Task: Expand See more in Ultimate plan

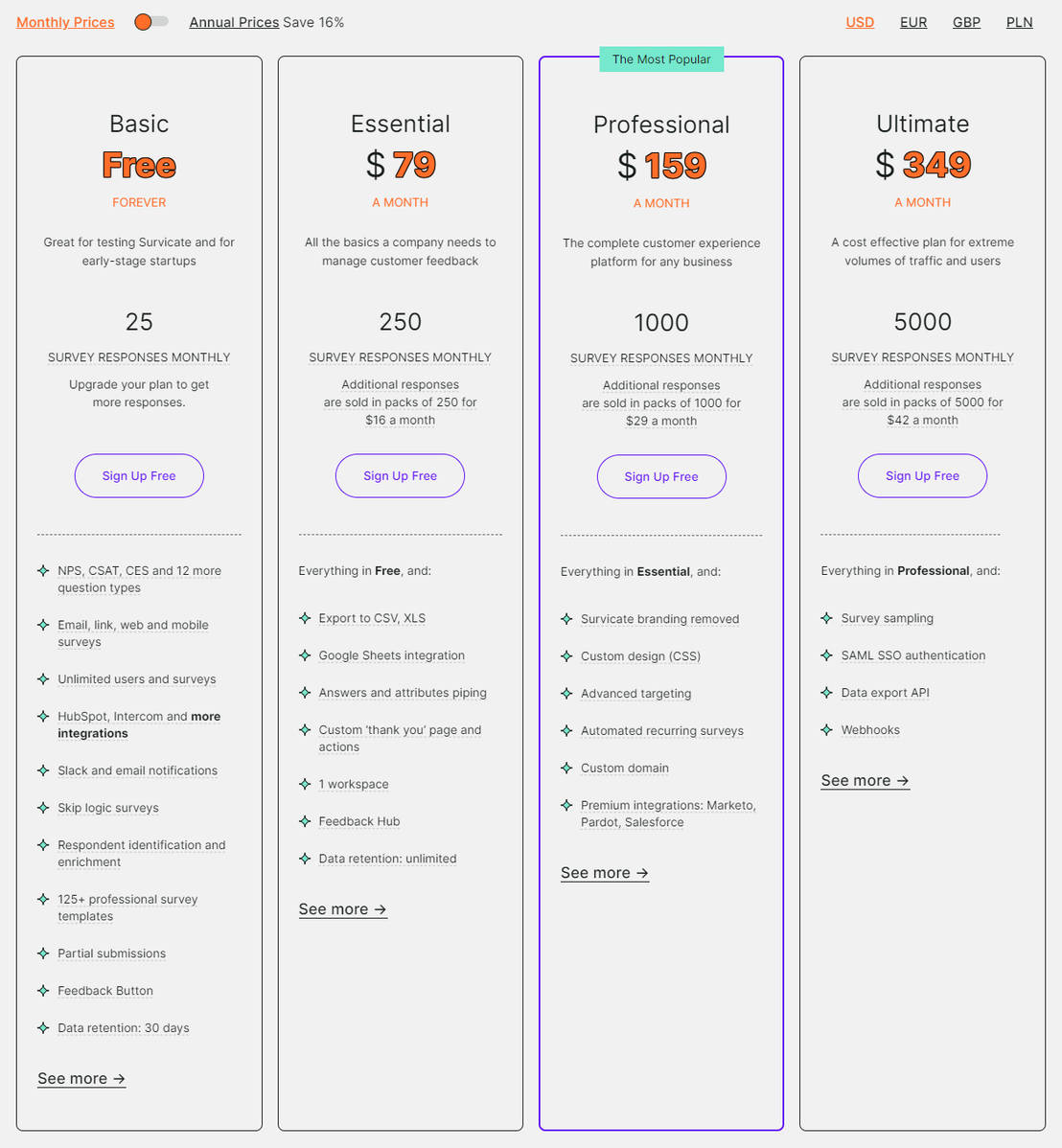Action: click(865, 781)
